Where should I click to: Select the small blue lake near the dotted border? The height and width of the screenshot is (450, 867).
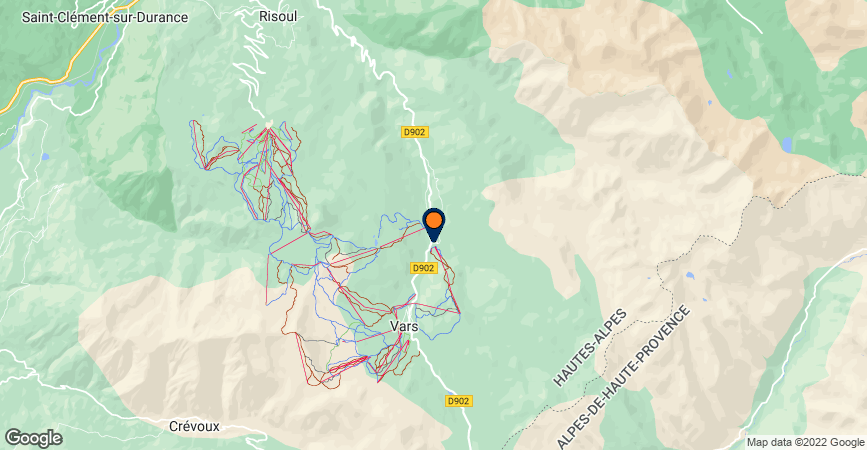690,275
